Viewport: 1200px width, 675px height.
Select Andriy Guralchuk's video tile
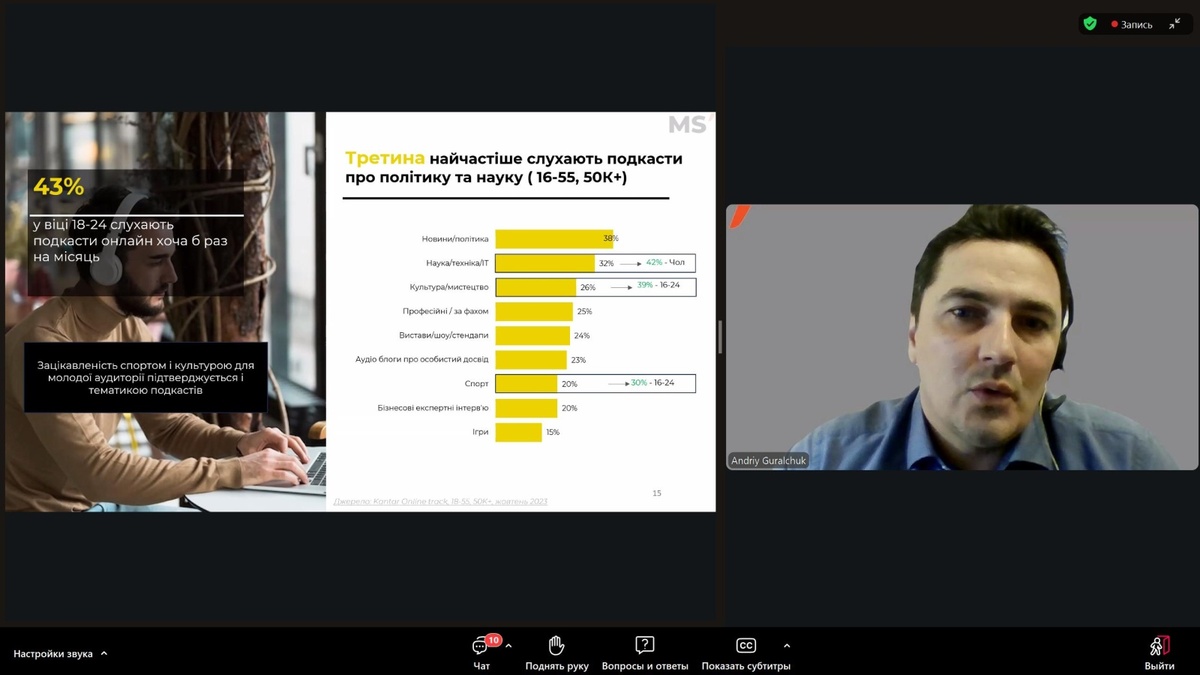961,337
